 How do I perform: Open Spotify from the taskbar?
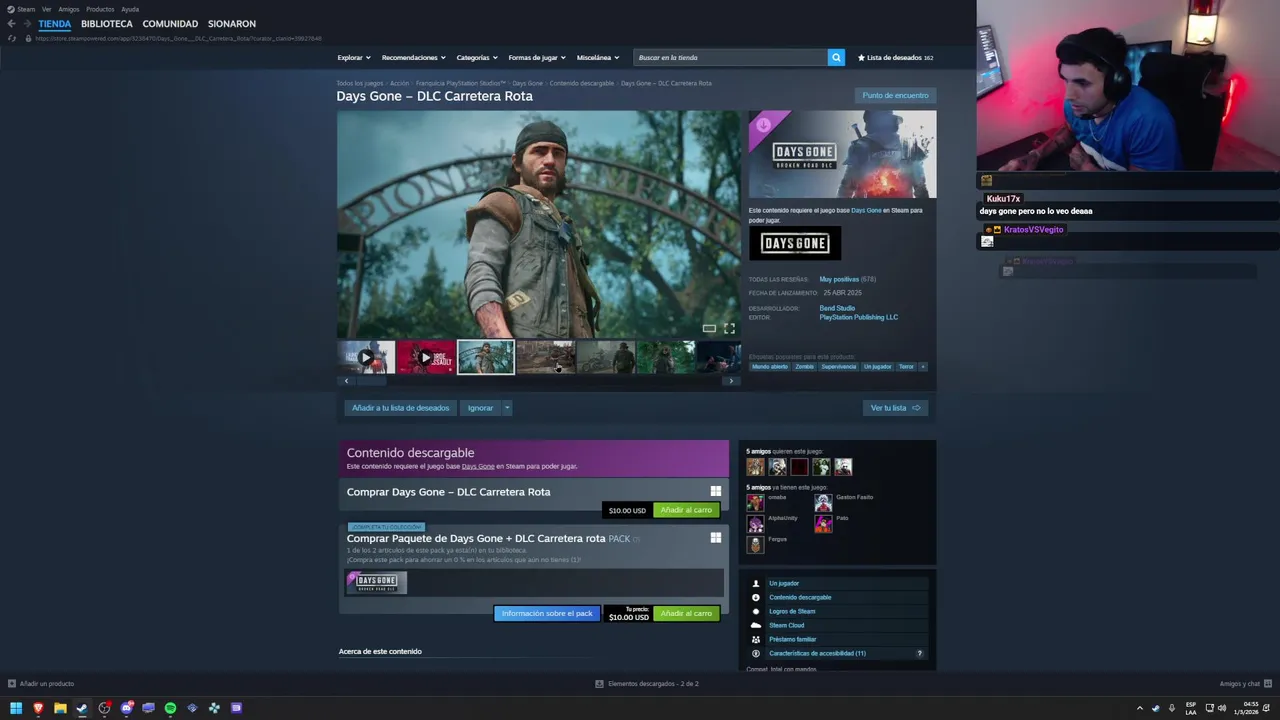(x=170, y=708)
